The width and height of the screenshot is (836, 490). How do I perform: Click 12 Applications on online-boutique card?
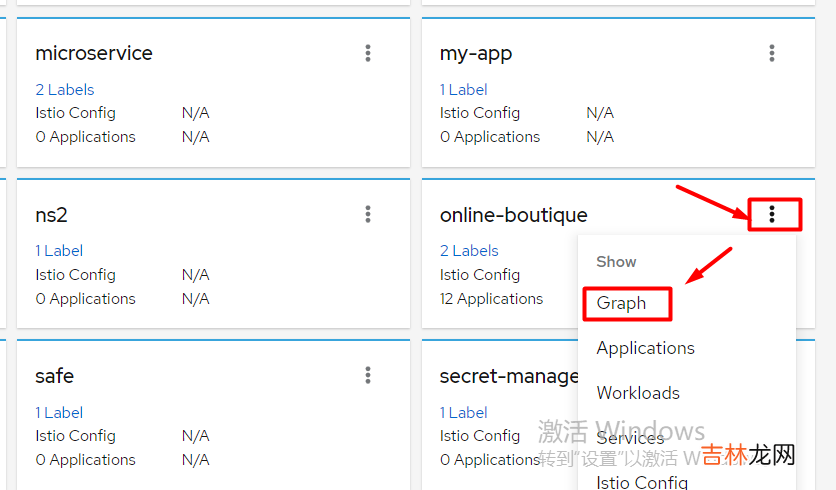[x=491, y=299]
